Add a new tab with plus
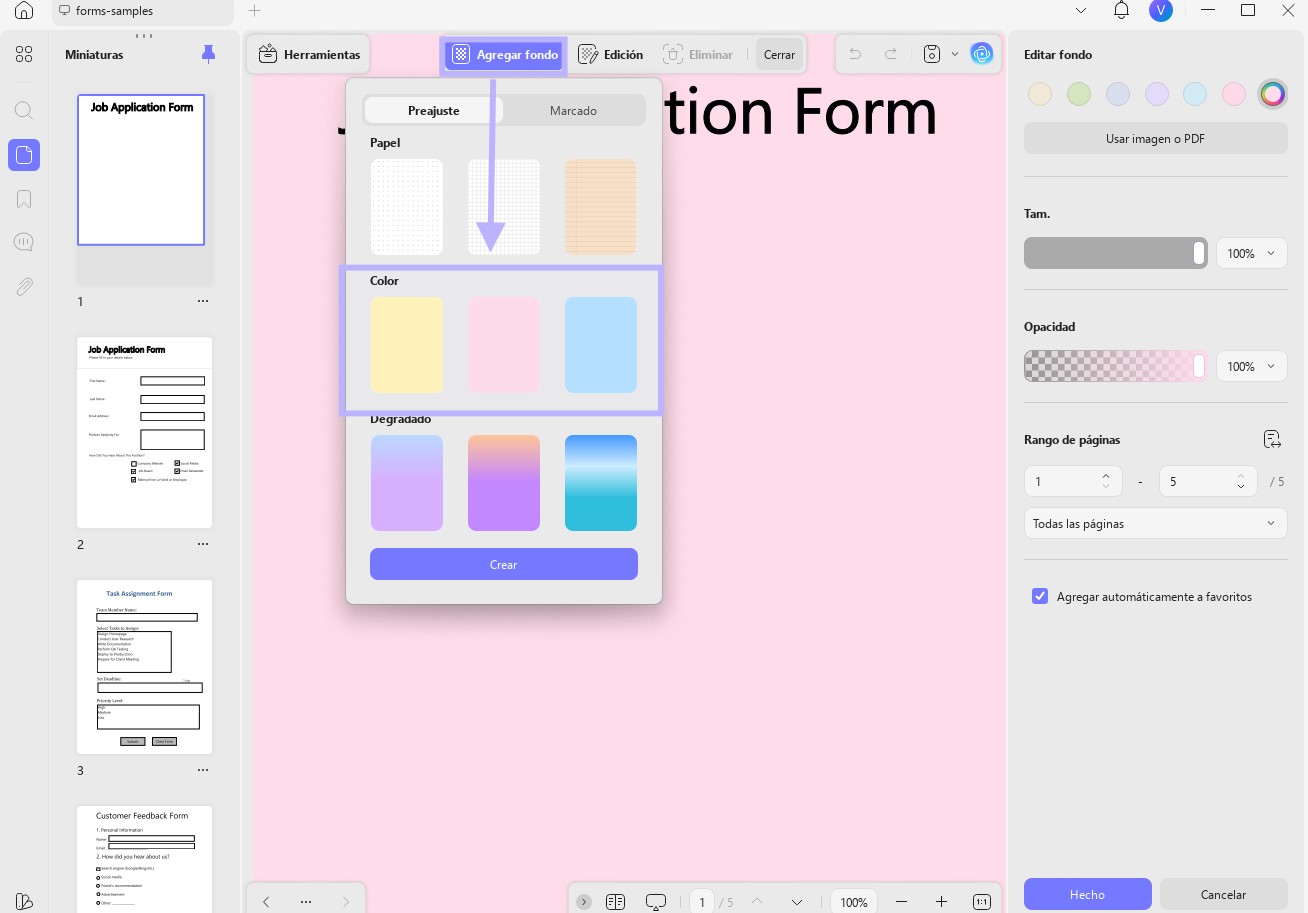The width and height of the screenshot is (1308, 913). point(254,11)
